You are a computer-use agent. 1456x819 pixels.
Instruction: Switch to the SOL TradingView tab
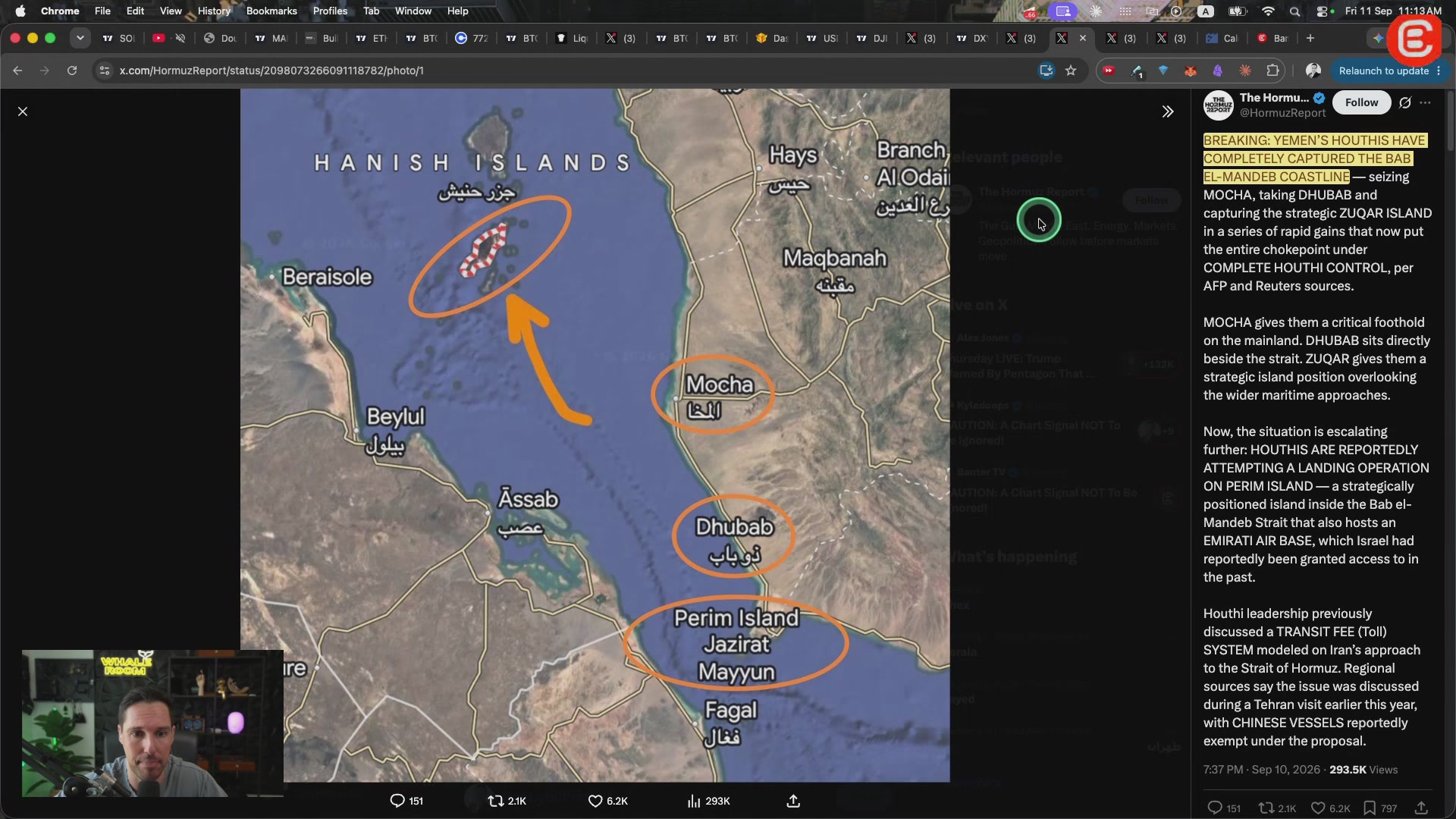(x=118, y=38)
